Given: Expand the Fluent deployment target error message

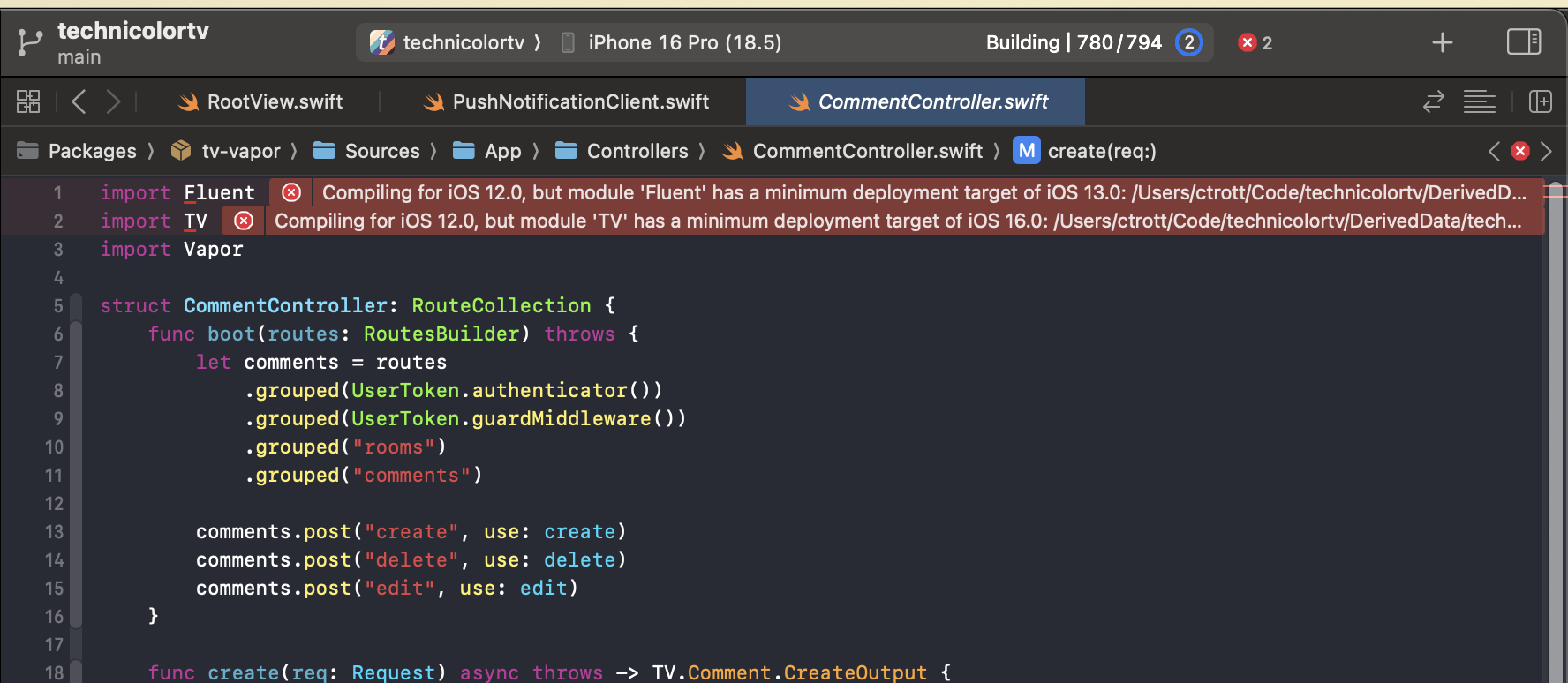Looking at the screenshot, I should (x=923, y=192).
